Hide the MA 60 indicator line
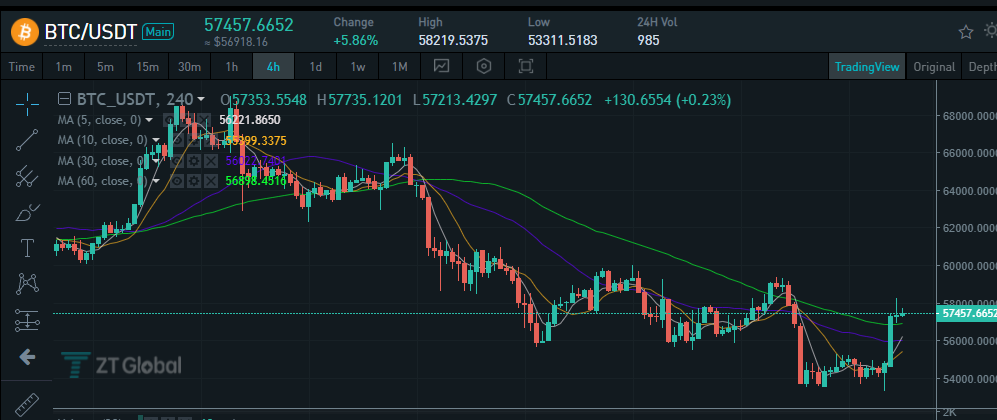 pos(177,181)
